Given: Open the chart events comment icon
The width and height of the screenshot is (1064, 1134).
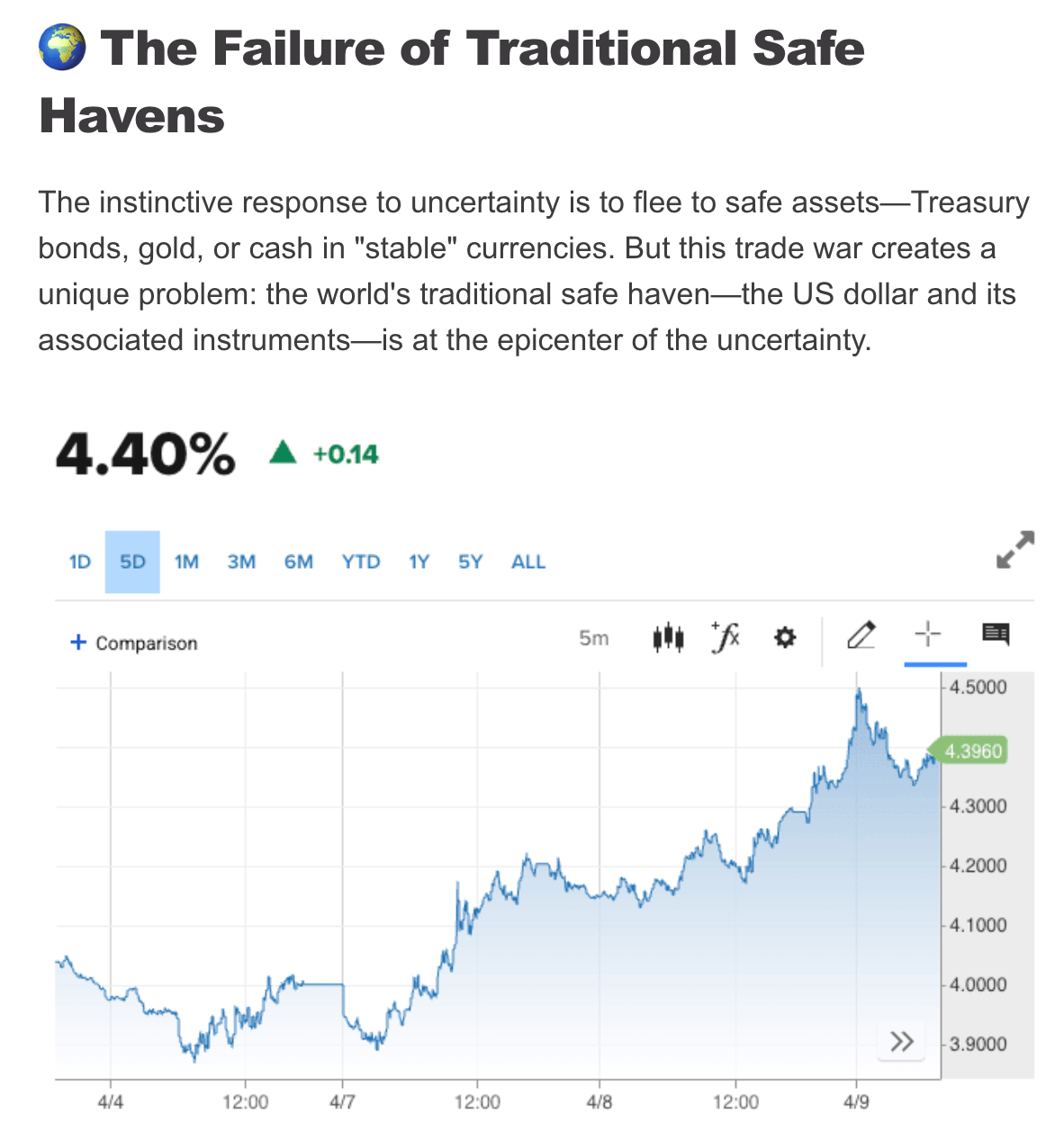Looking at the screenshot, I should click(x=996, y=634).
